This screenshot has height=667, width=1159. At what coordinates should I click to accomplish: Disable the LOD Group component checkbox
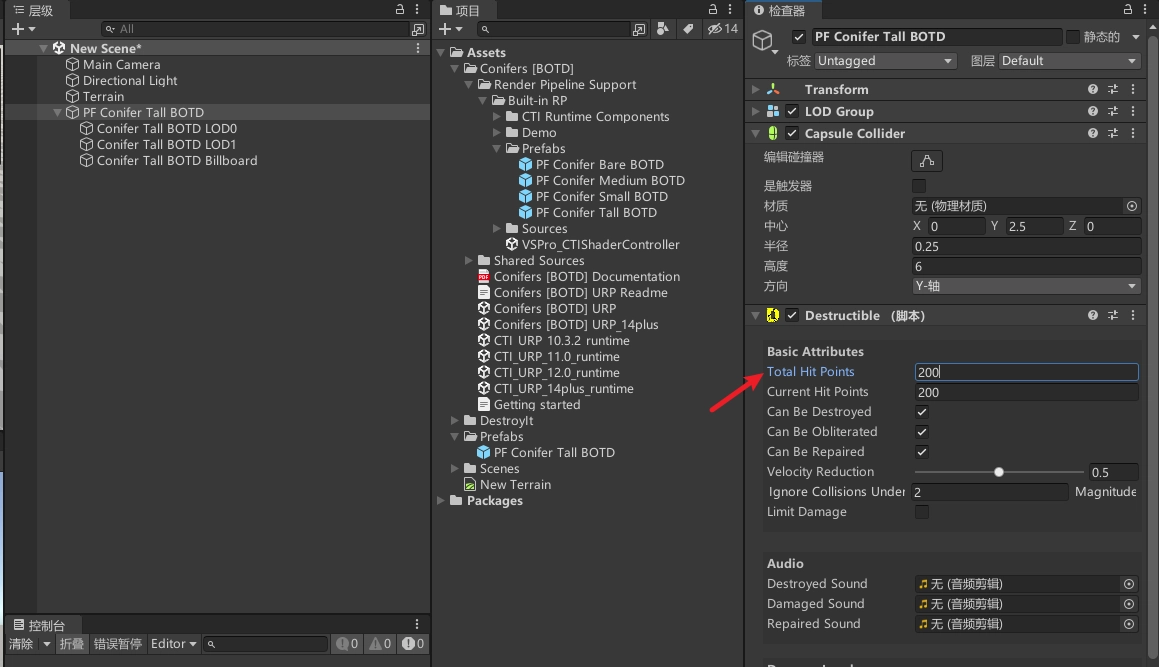(x=792, y=111)
